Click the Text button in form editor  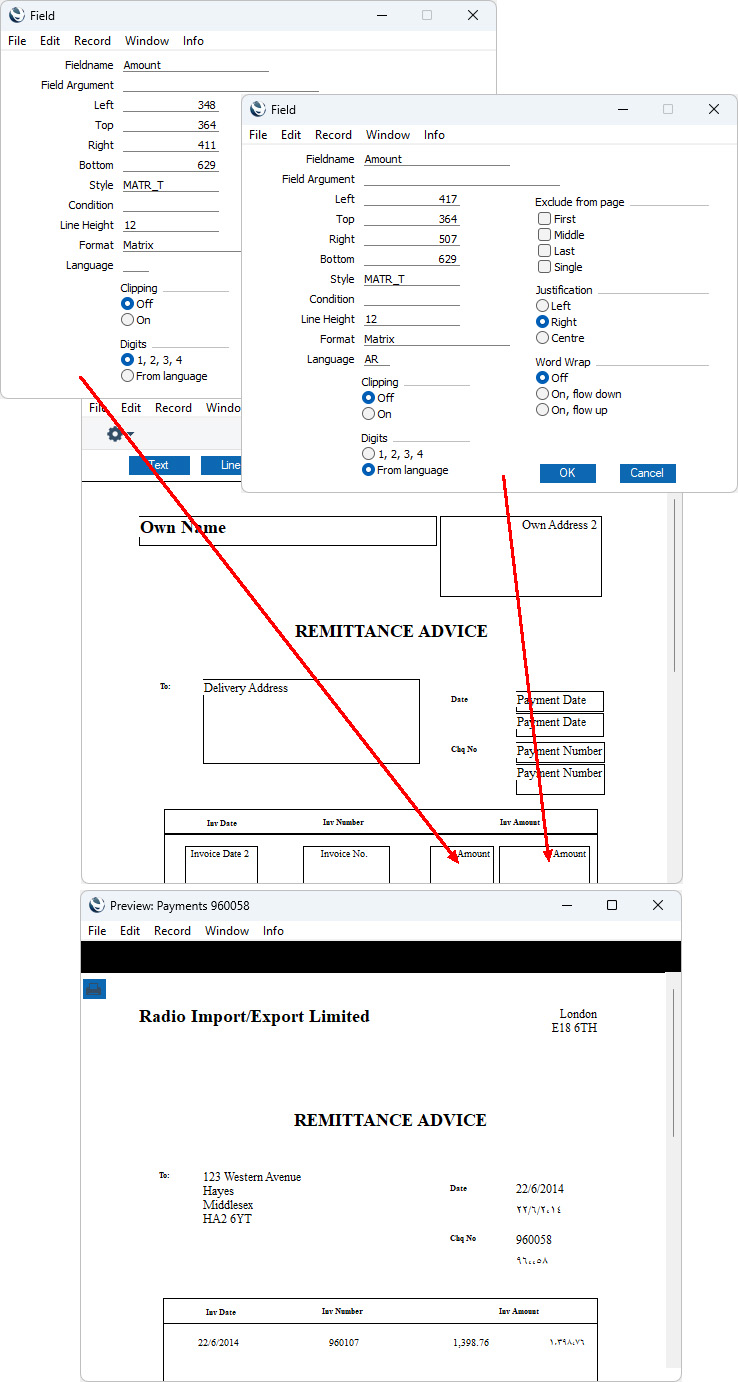pos(159,465)
